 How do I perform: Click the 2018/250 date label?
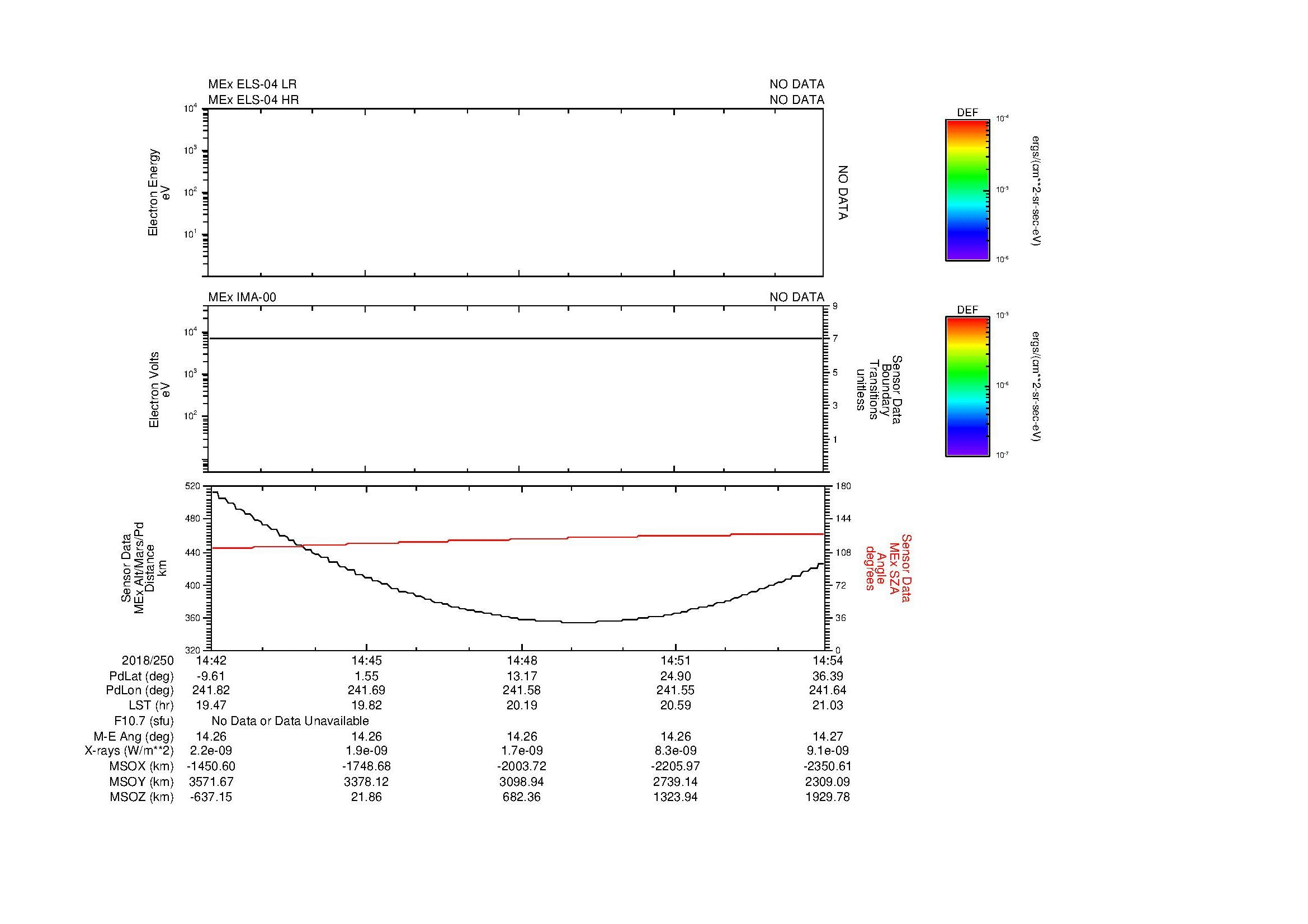point(148,660)
